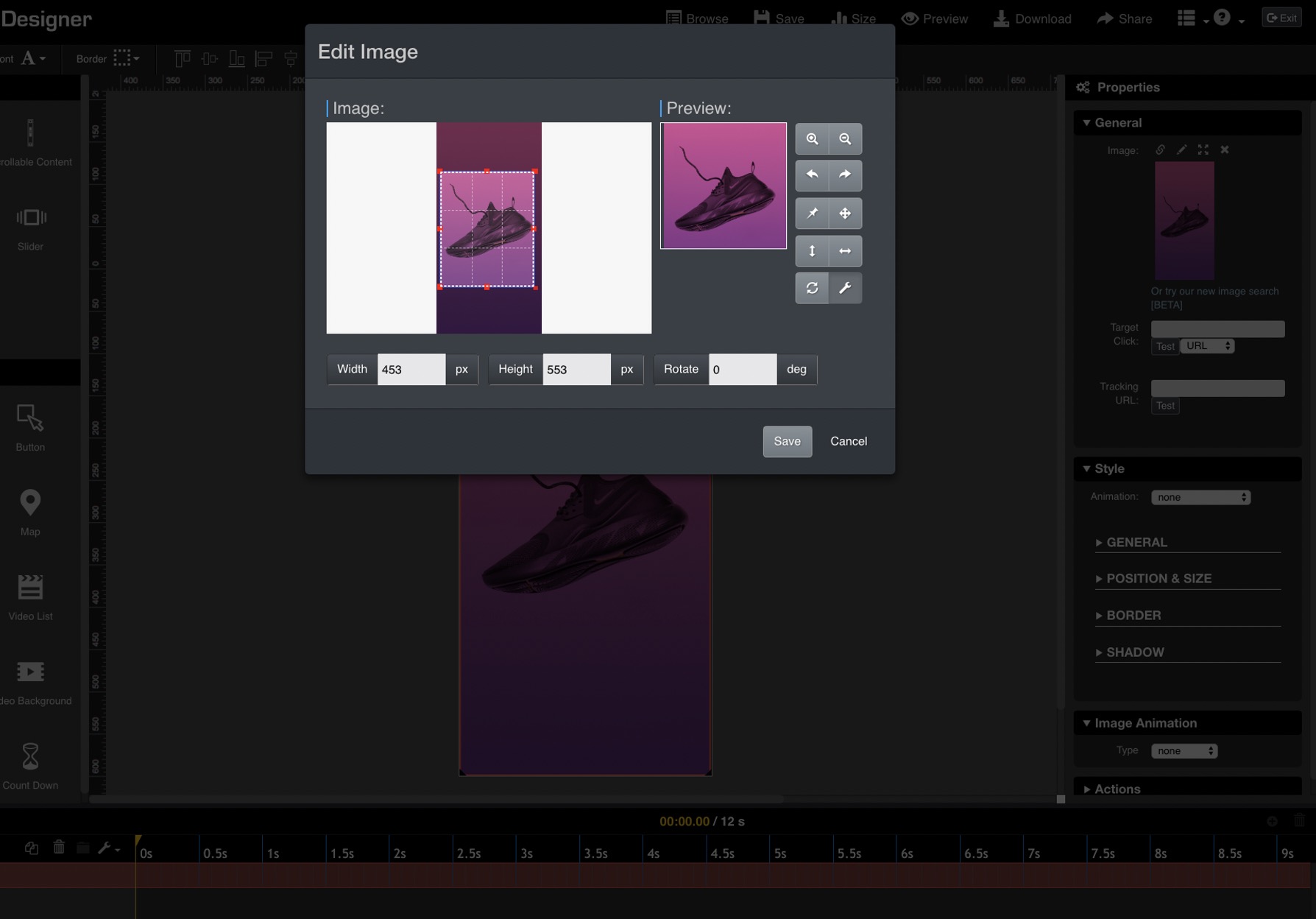The image size is (1316, 919).
Task: Click the Rotate degrees input field
Action: tap(742, 370)
